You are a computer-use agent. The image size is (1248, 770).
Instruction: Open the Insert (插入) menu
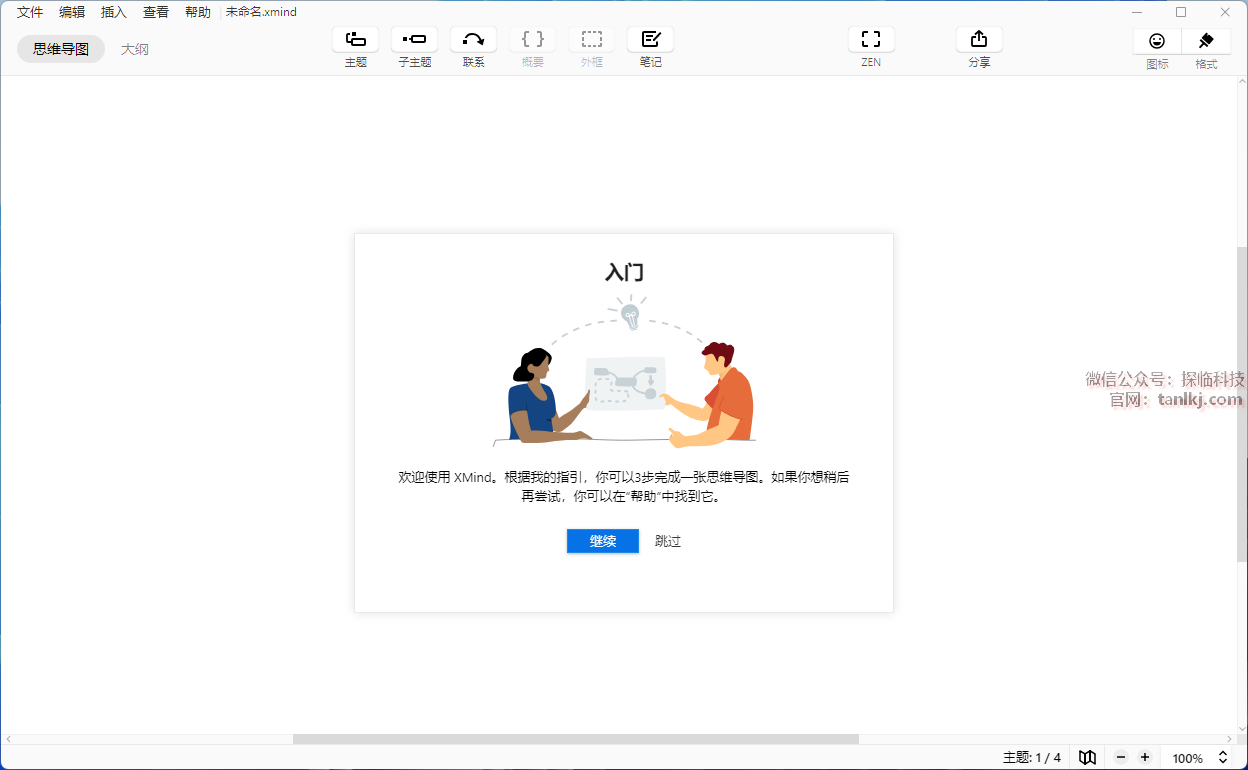(114, 12)
